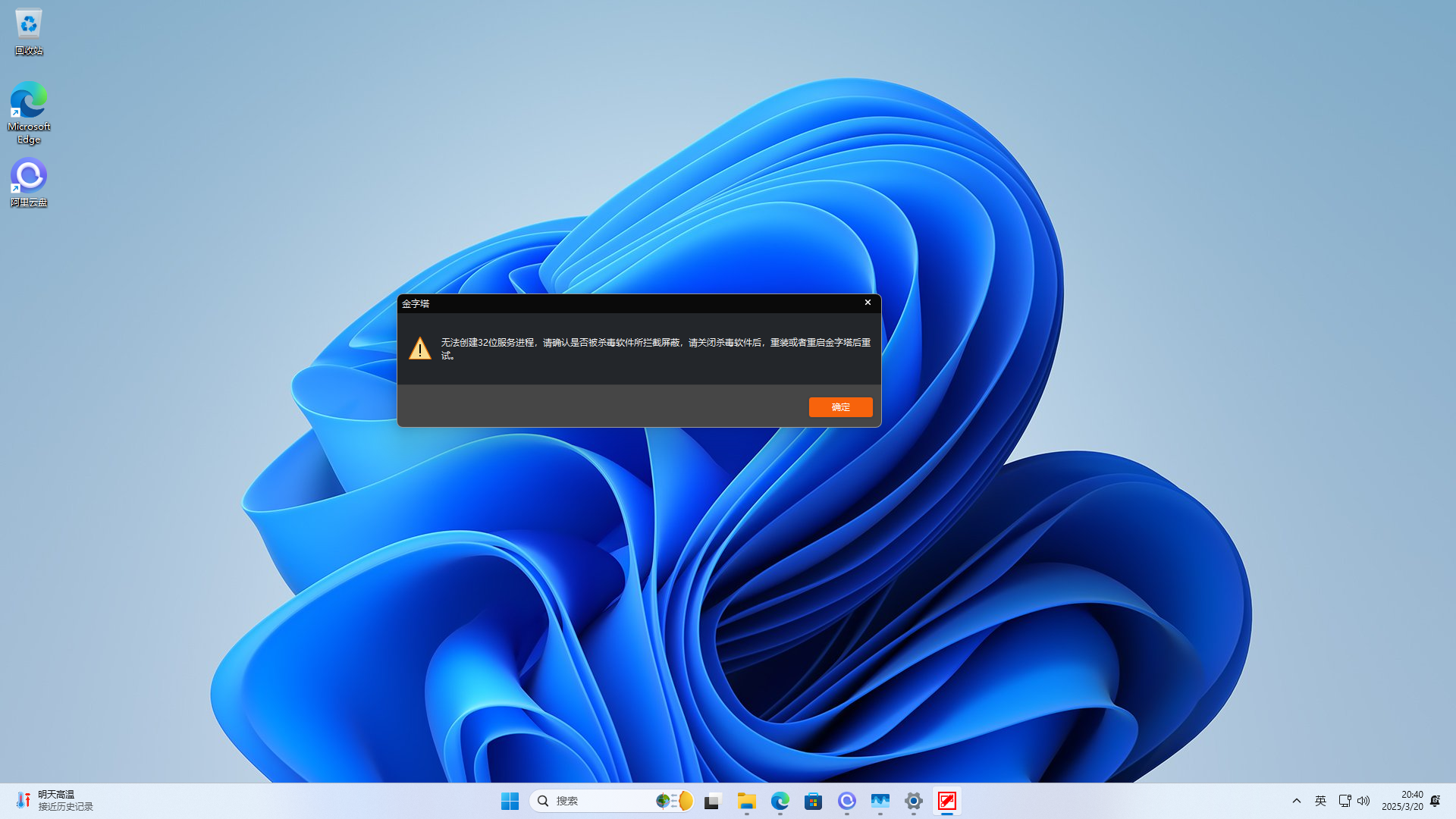Open the Windows Start menu

510,801
